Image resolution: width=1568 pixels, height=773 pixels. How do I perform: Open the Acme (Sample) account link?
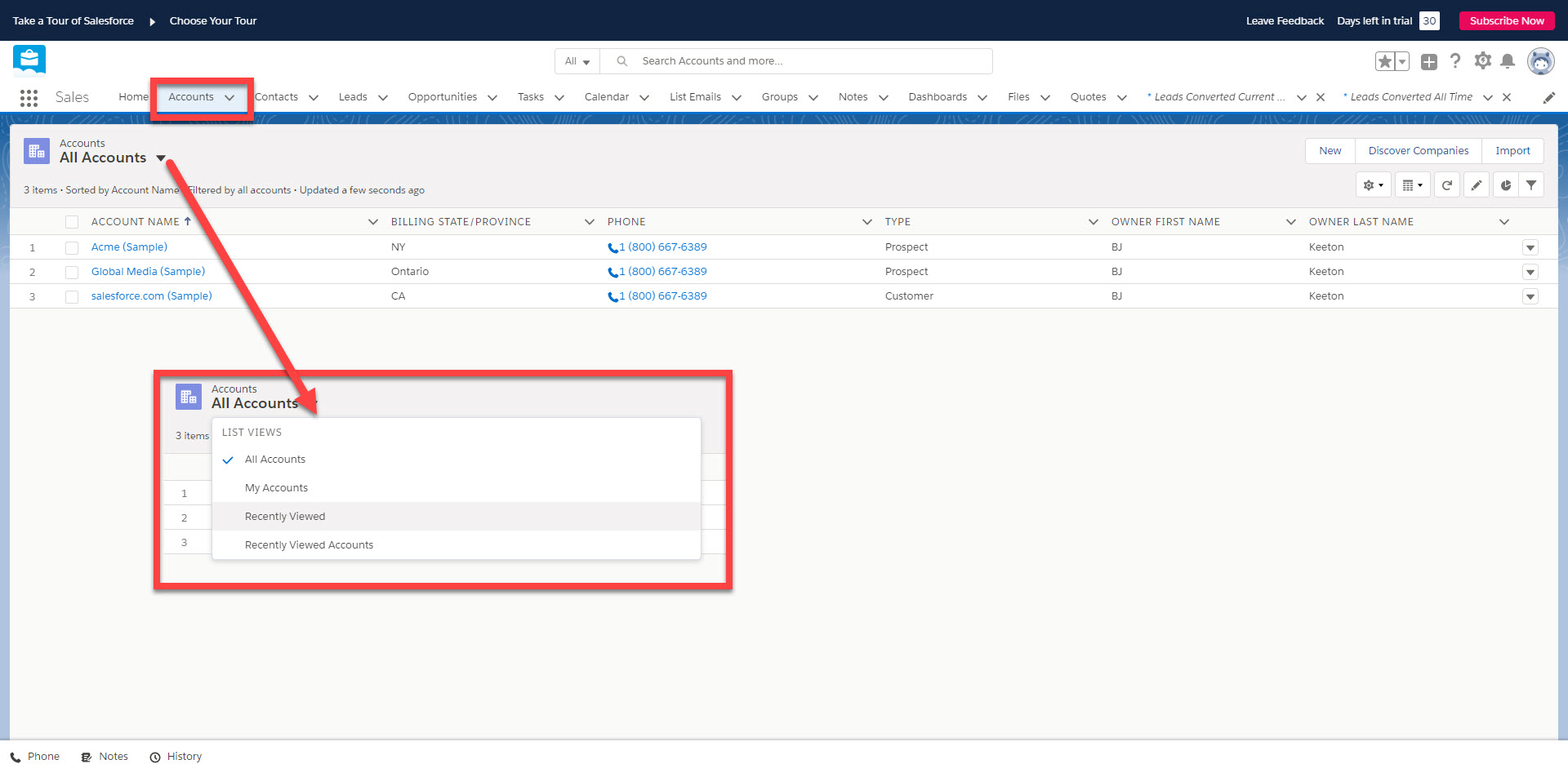point(129,247)
